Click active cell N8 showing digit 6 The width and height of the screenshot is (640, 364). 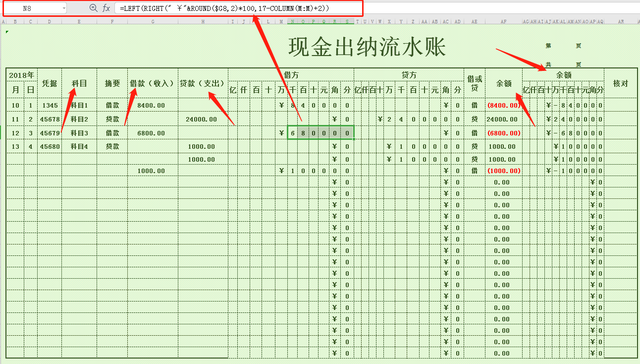click(293, 133)
